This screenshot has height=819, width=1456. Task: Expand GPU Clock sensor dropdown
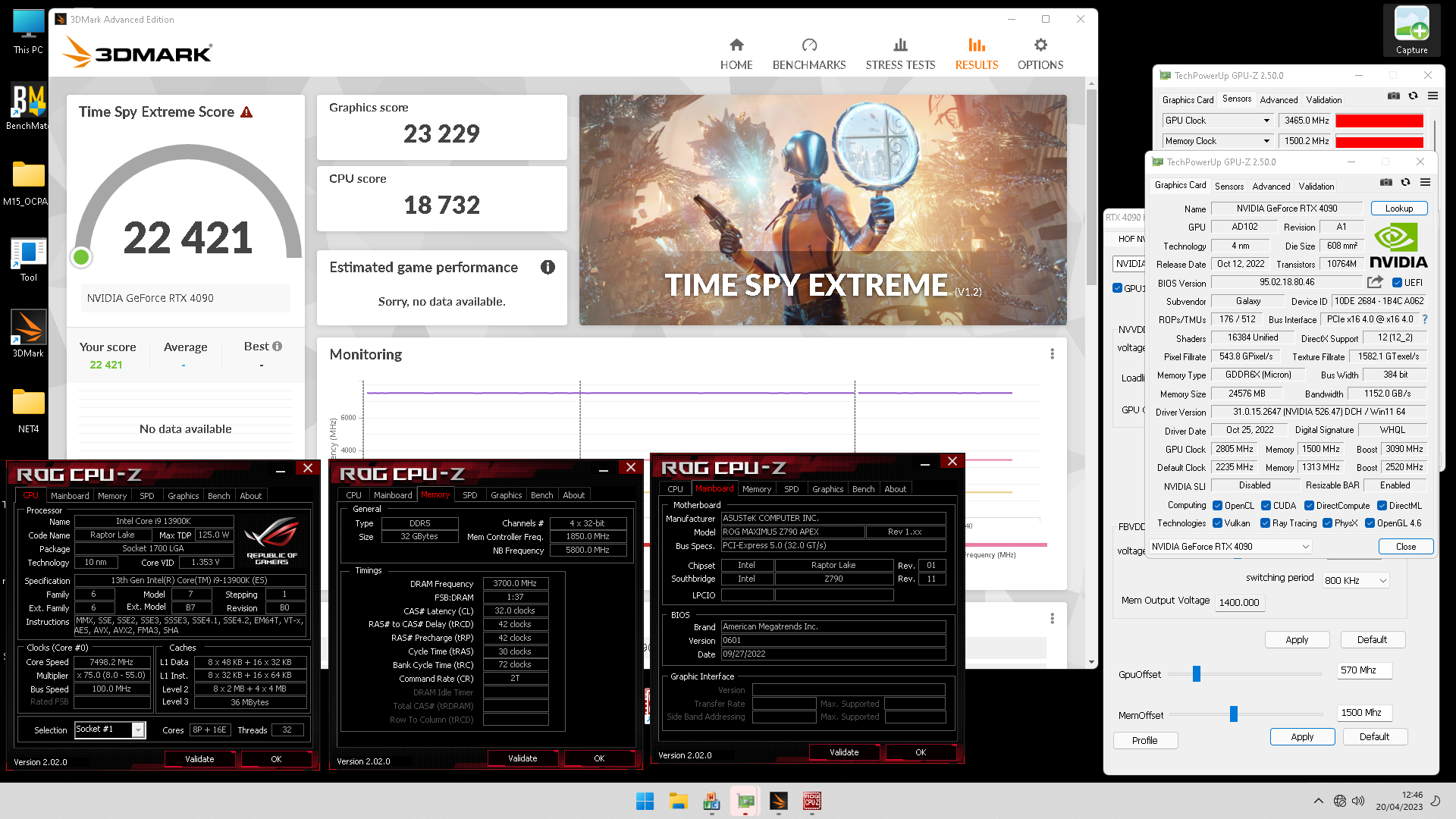click(1266, 121)
